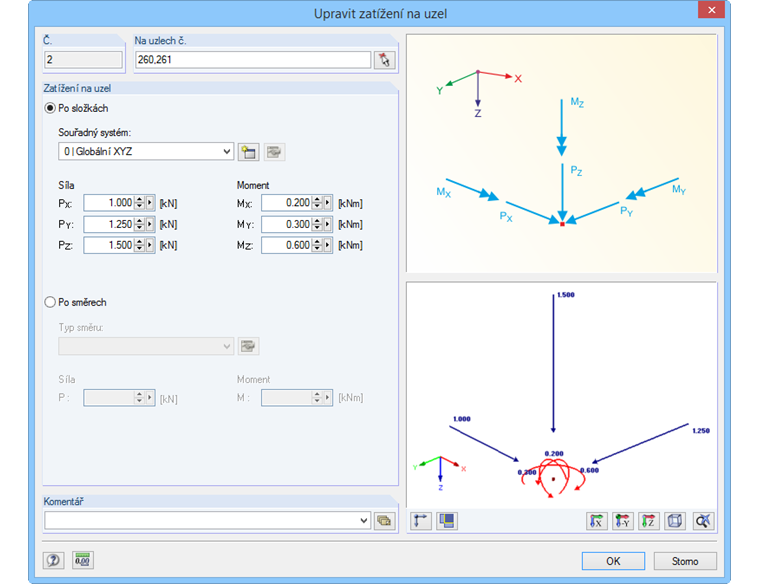This screenshot has width=760, height=584.
Task: Set view against the Y direction
Action: [623, 521]
